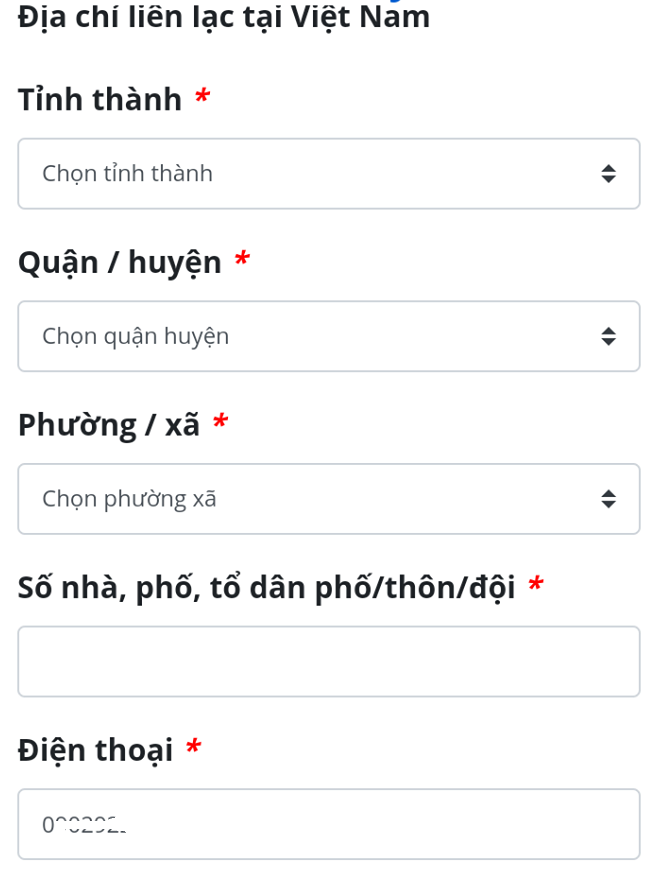Click the red asterisk after thôn/đội label
The height and width of the screenshot is (879, 669).
tap(536, 583)
